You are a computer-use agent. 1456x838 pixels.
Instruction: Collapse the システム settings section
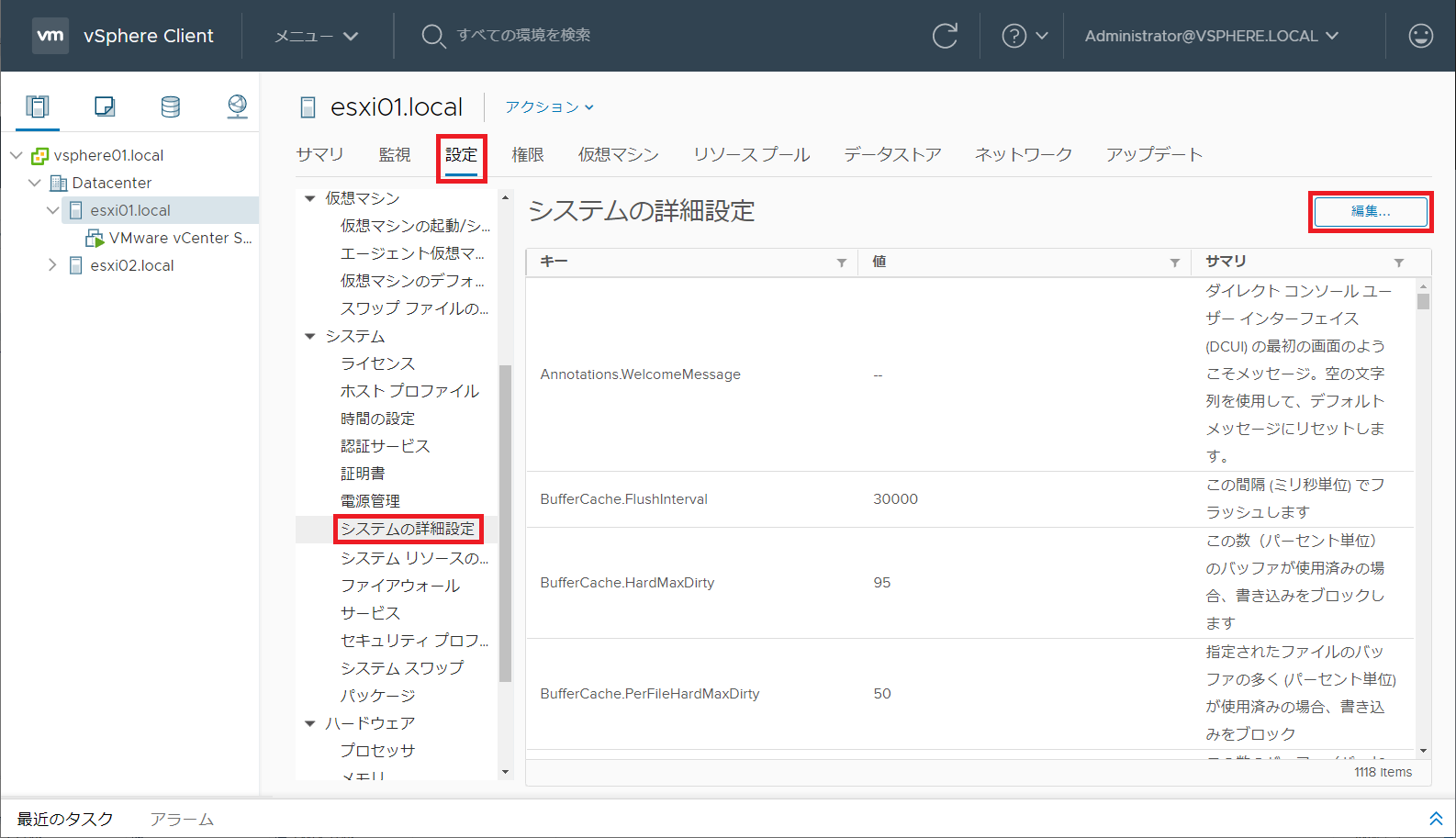pyautogui.click(x=310, y=336)
